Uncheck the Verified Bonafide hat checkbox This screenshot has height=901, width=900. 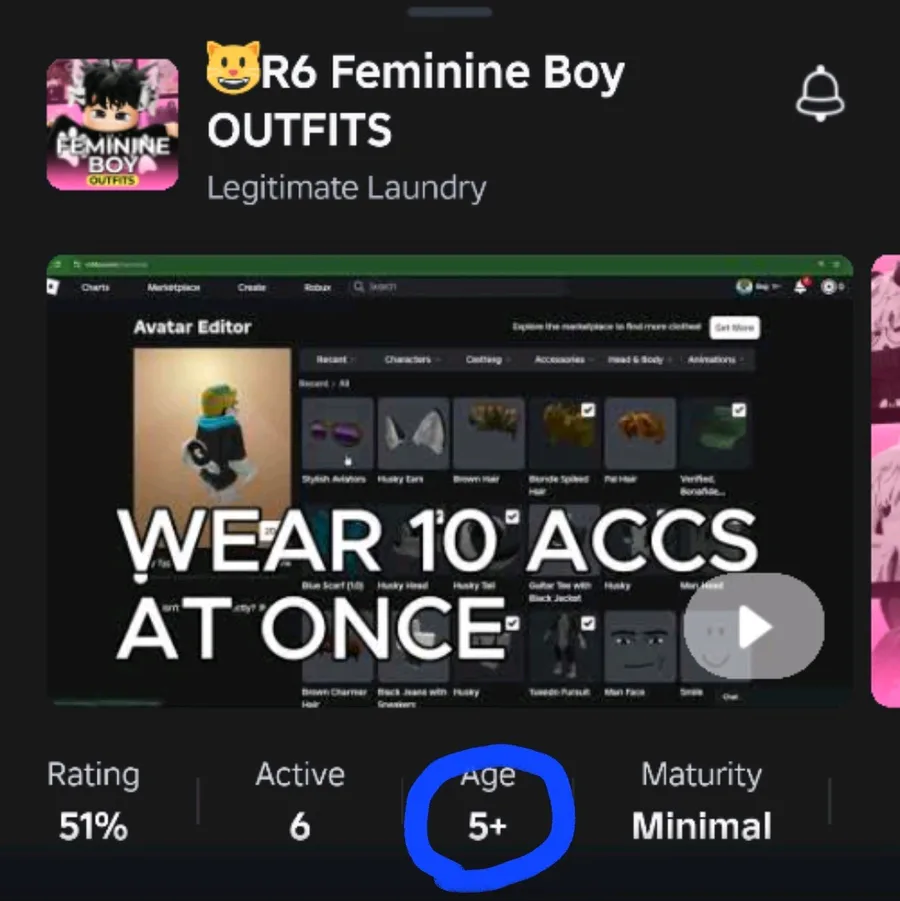[x=739, y=410]
